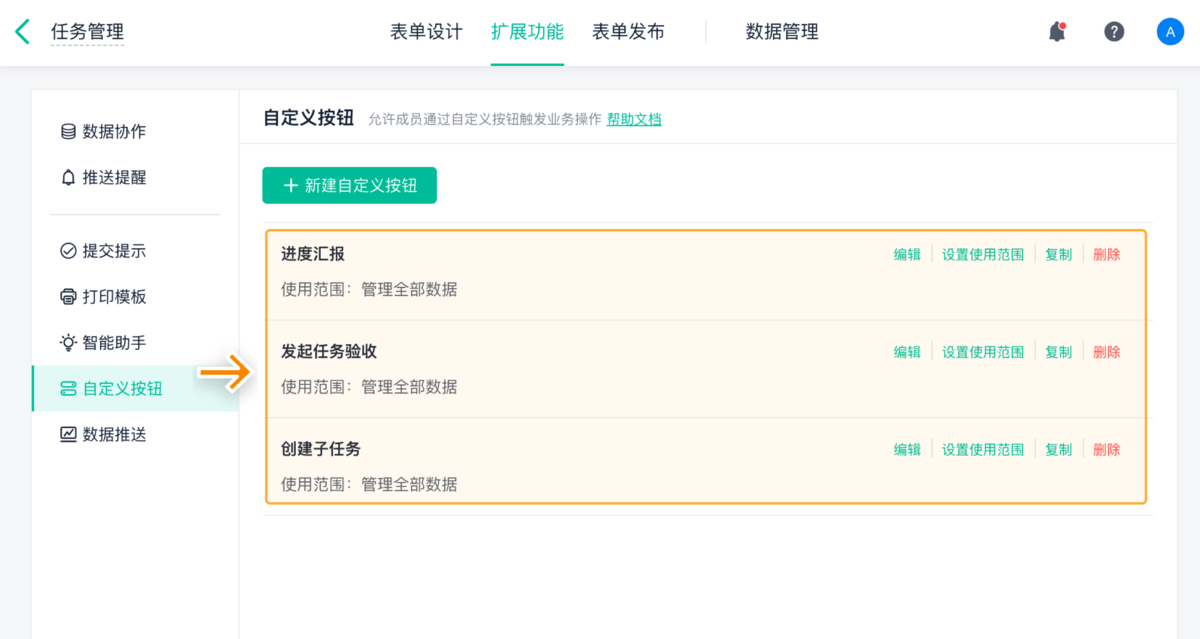Select 推送提醒 sidebar item
1200x639 pixels.
tap(114, 178)
